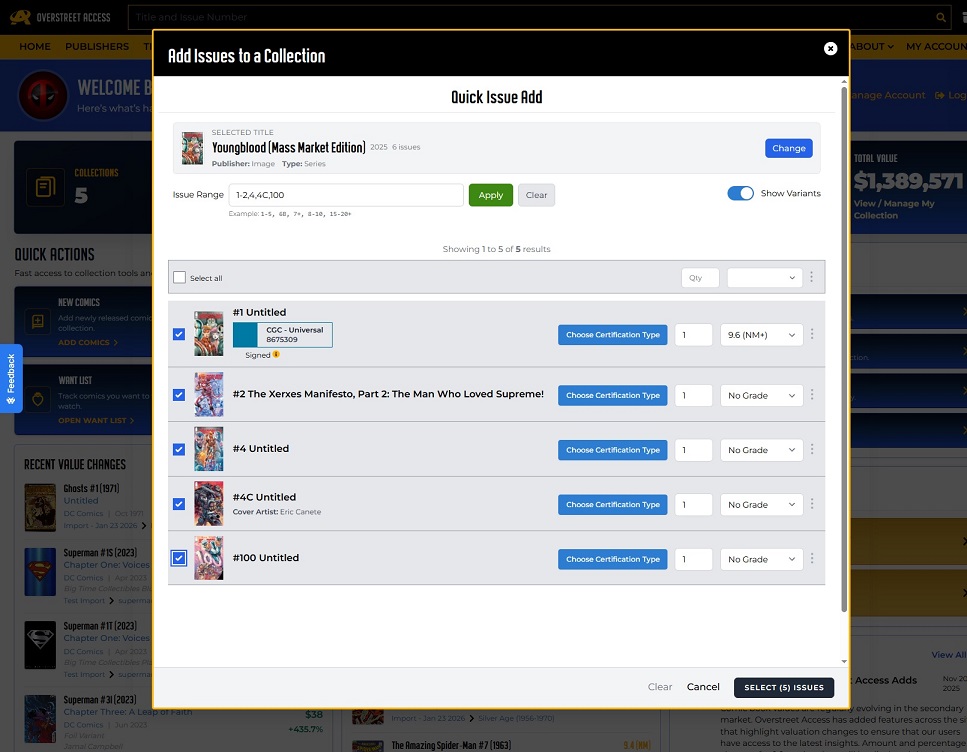Image resolution: width=967 pixels, height=752 pixels.
Task: Uncheck issue #2 Xerxes Manifesto checkbox
Action: [179, 395]
